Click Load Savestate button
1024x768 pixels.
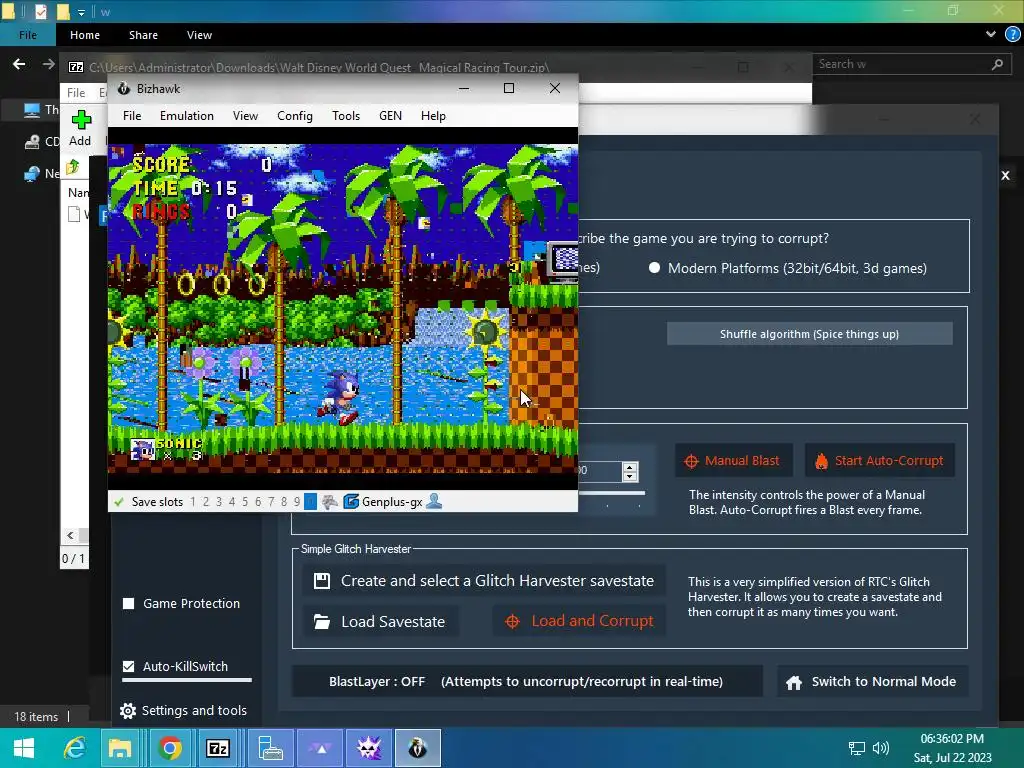(x=380, y=621)
